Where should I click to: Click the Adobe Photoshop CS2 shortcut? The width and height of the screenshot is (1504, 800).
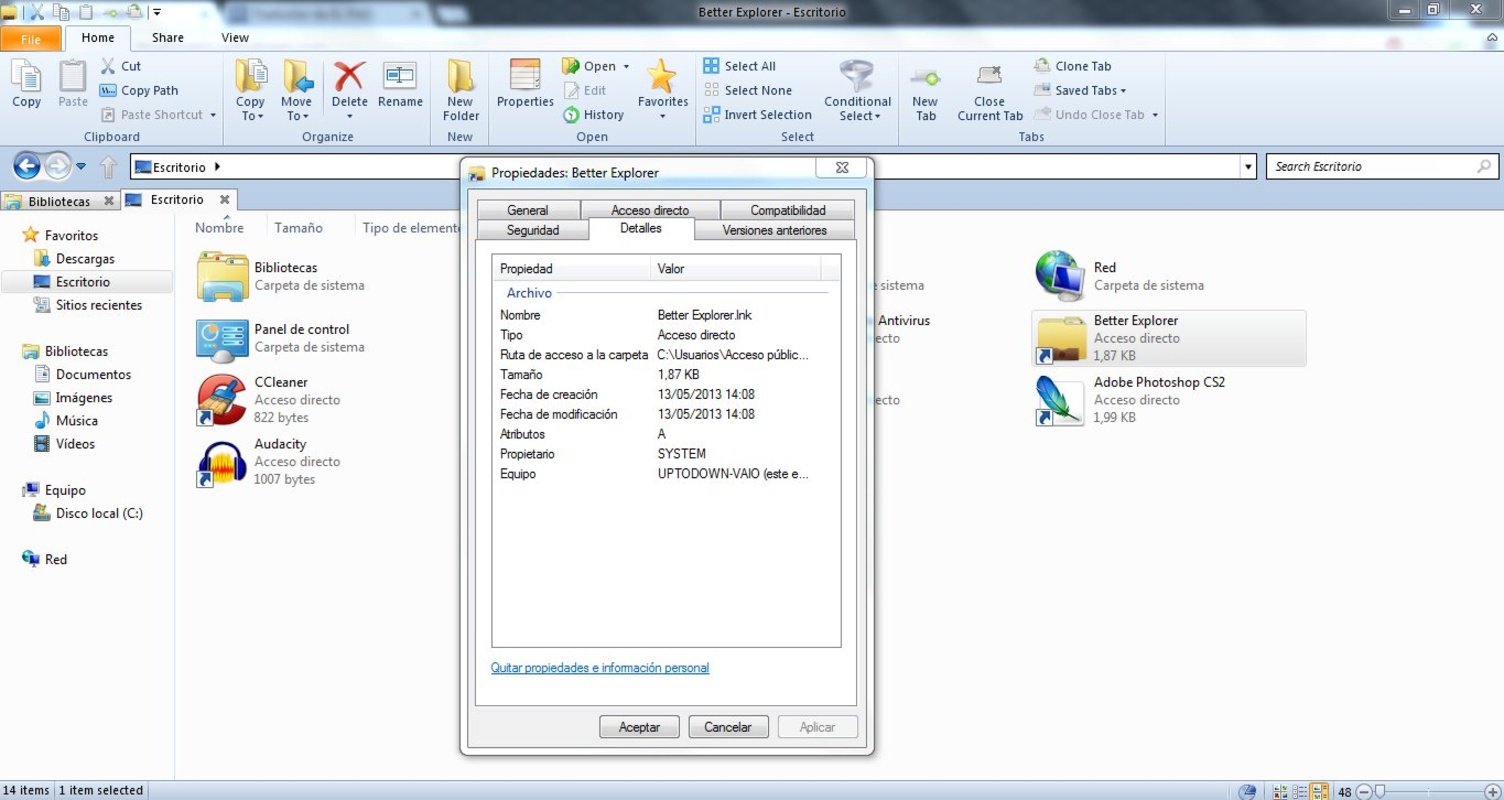1060,400
